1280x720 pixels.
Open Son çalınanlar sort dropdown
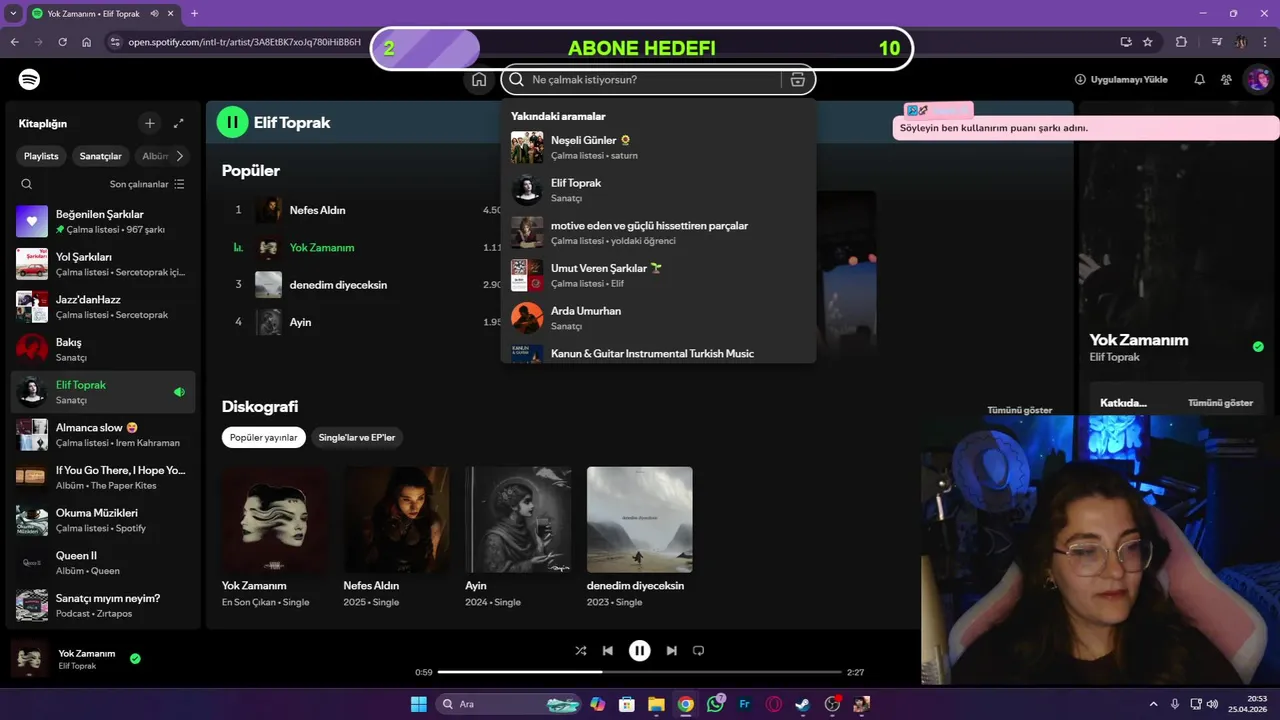coord(147,184)
